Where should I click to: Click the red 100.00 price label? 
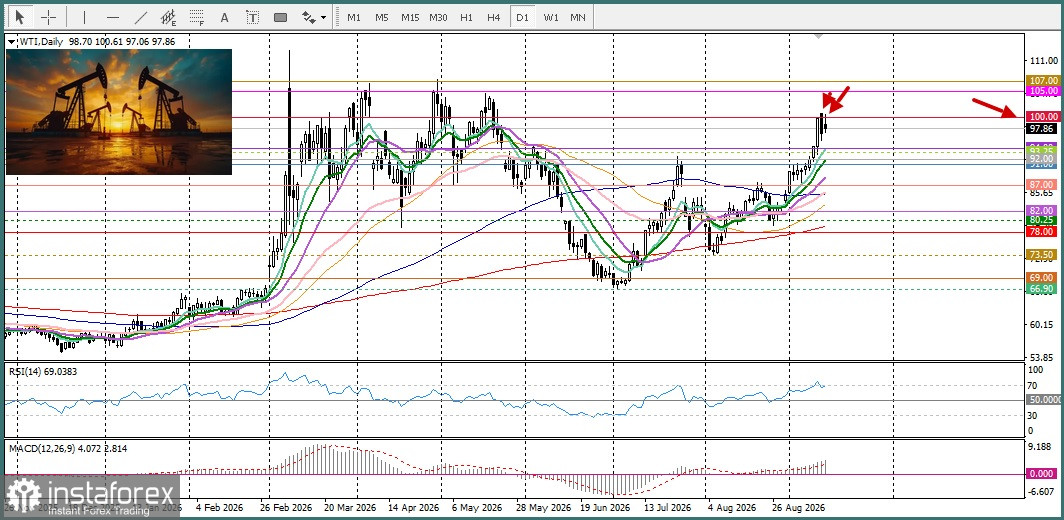[1043, 117]
